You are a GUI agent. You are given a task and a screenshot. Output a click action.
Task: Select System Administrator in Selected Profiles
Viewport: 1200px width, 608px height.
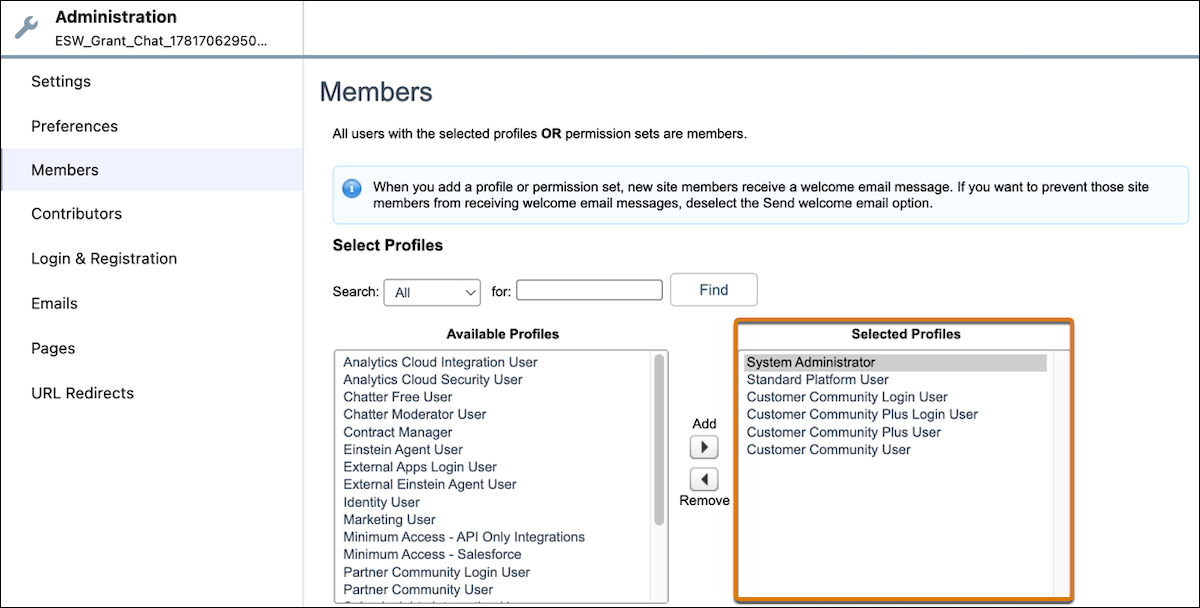pyautogui.click(x=896, y=362)
